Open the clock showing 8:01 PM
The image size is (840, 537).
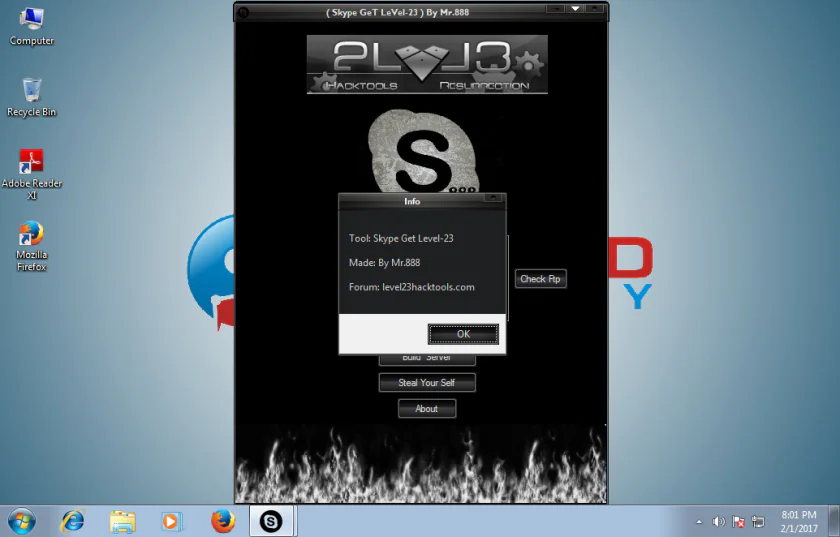799,521
